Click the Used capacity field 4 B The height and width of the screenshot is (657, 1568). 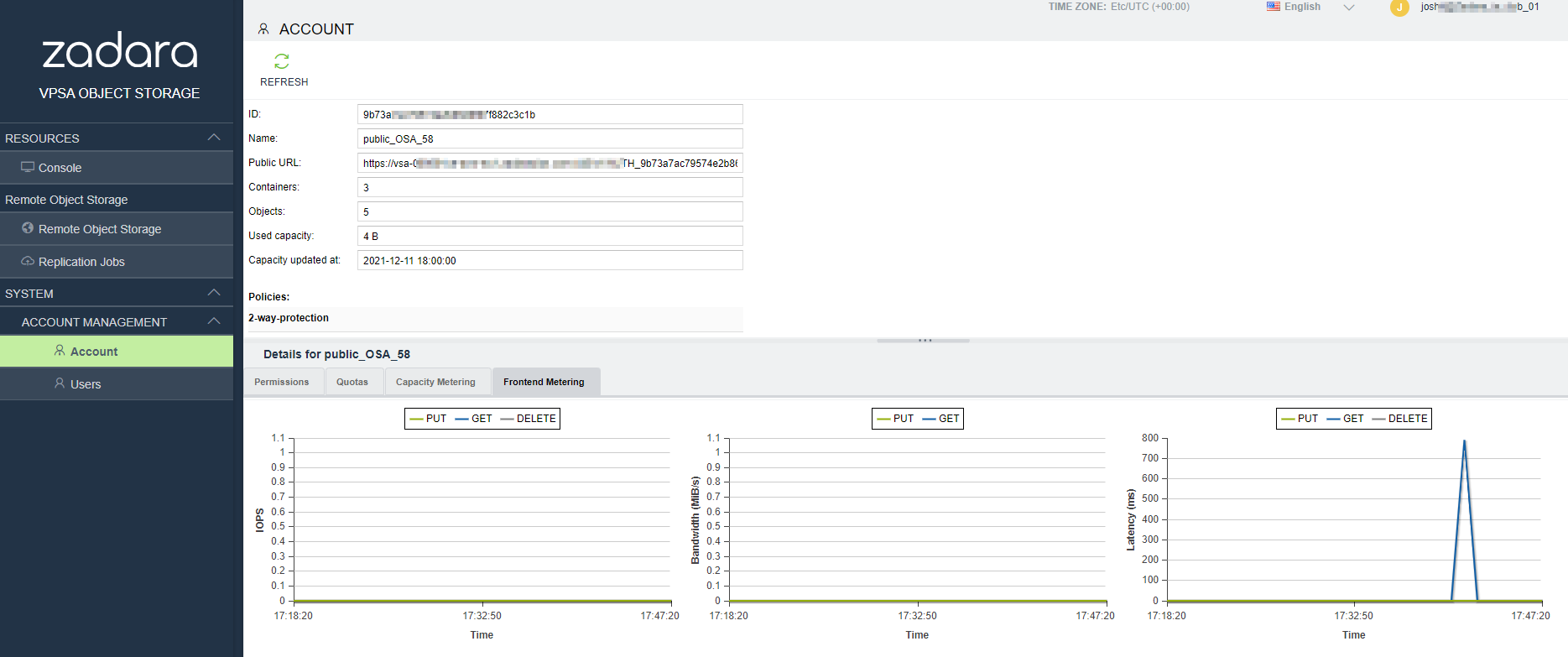(x=550, y=236)
